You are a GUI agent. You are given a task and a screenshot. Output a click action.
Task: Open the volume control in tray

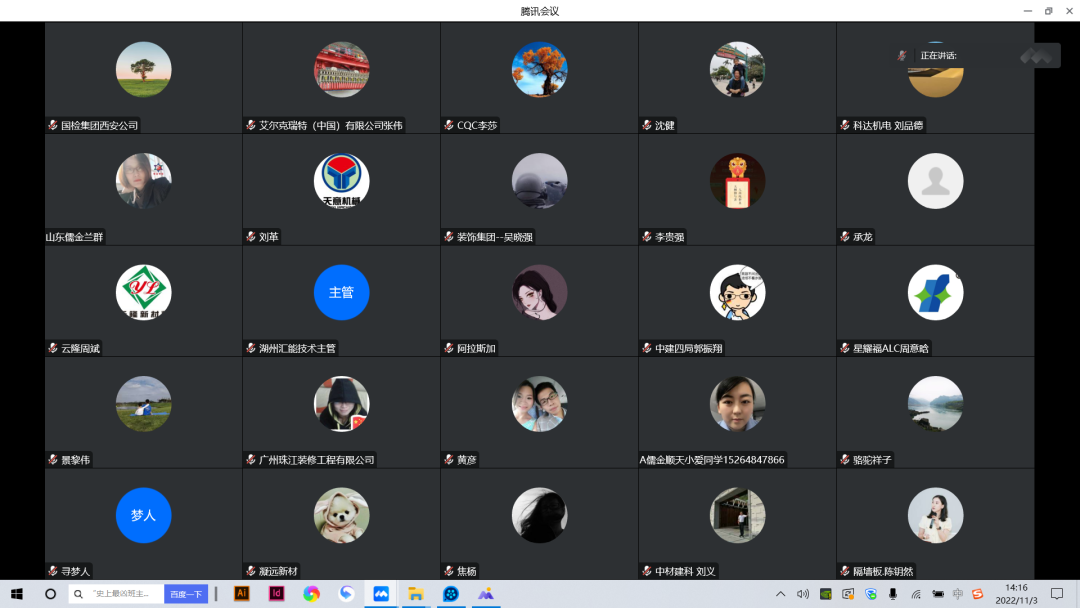[803, 594]
